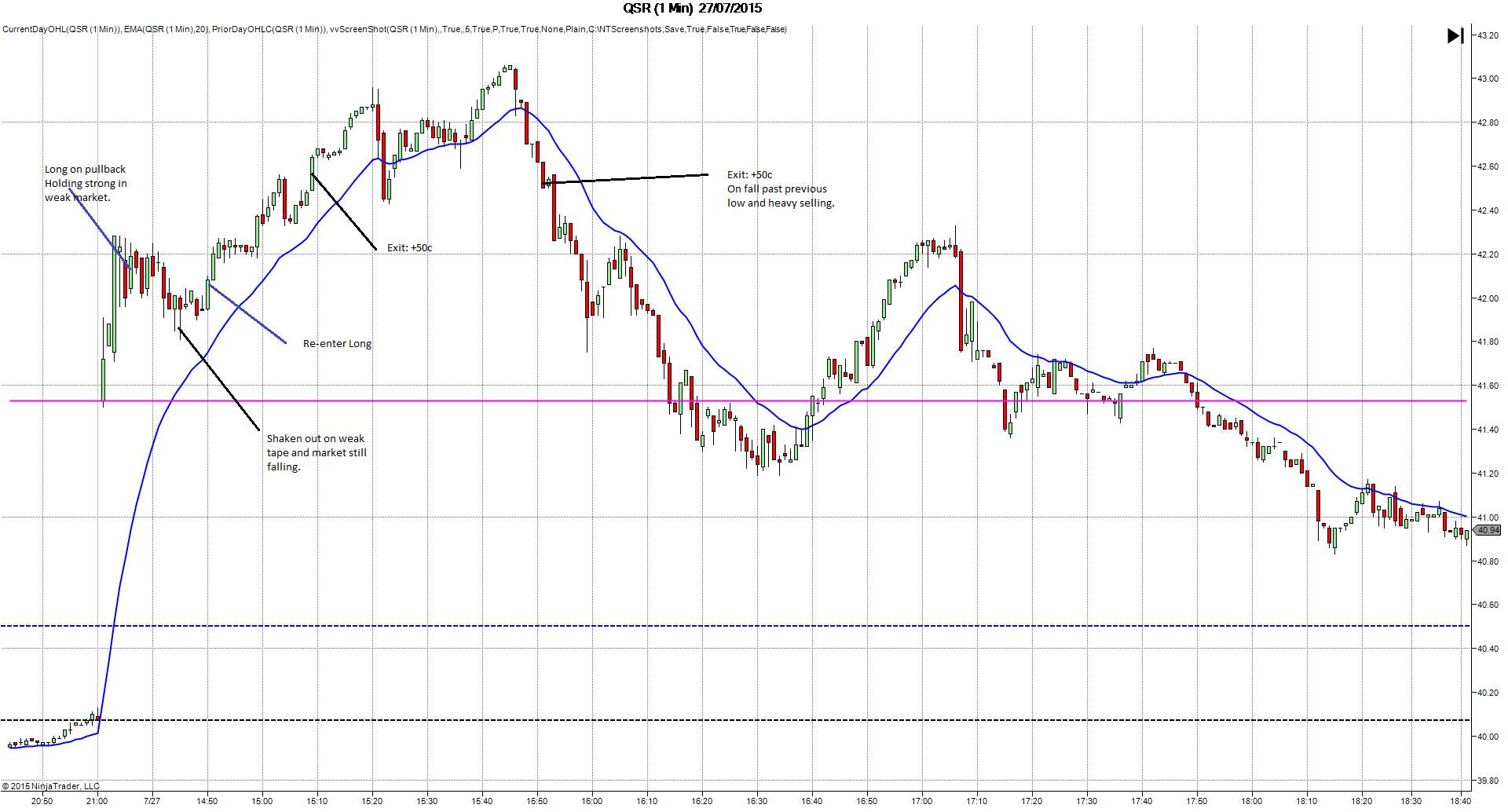Click the 18:00 time axis label

pos(1252,801)
